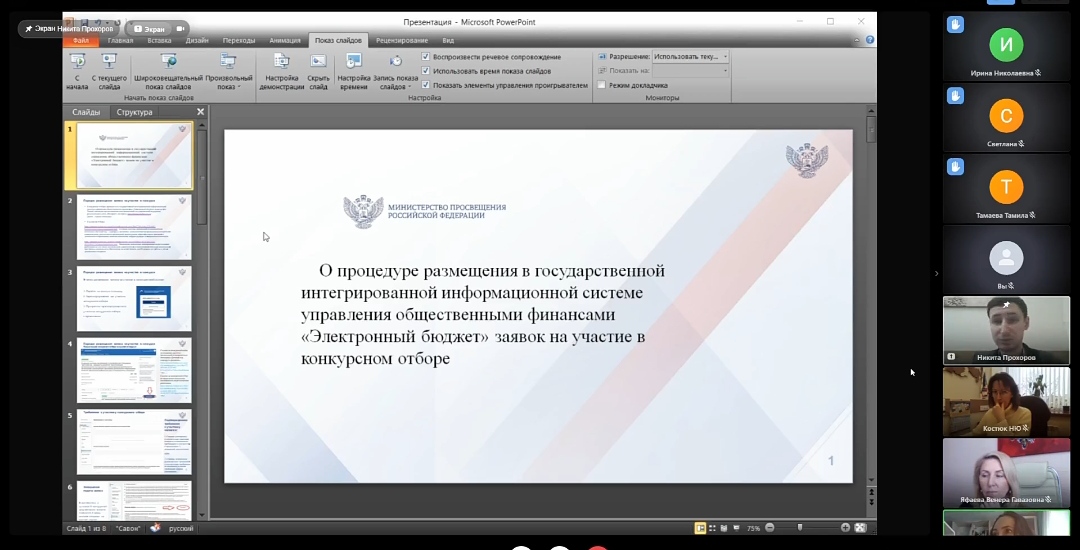
Task: Switch to Структура pane tab
Action: [134, 112]
